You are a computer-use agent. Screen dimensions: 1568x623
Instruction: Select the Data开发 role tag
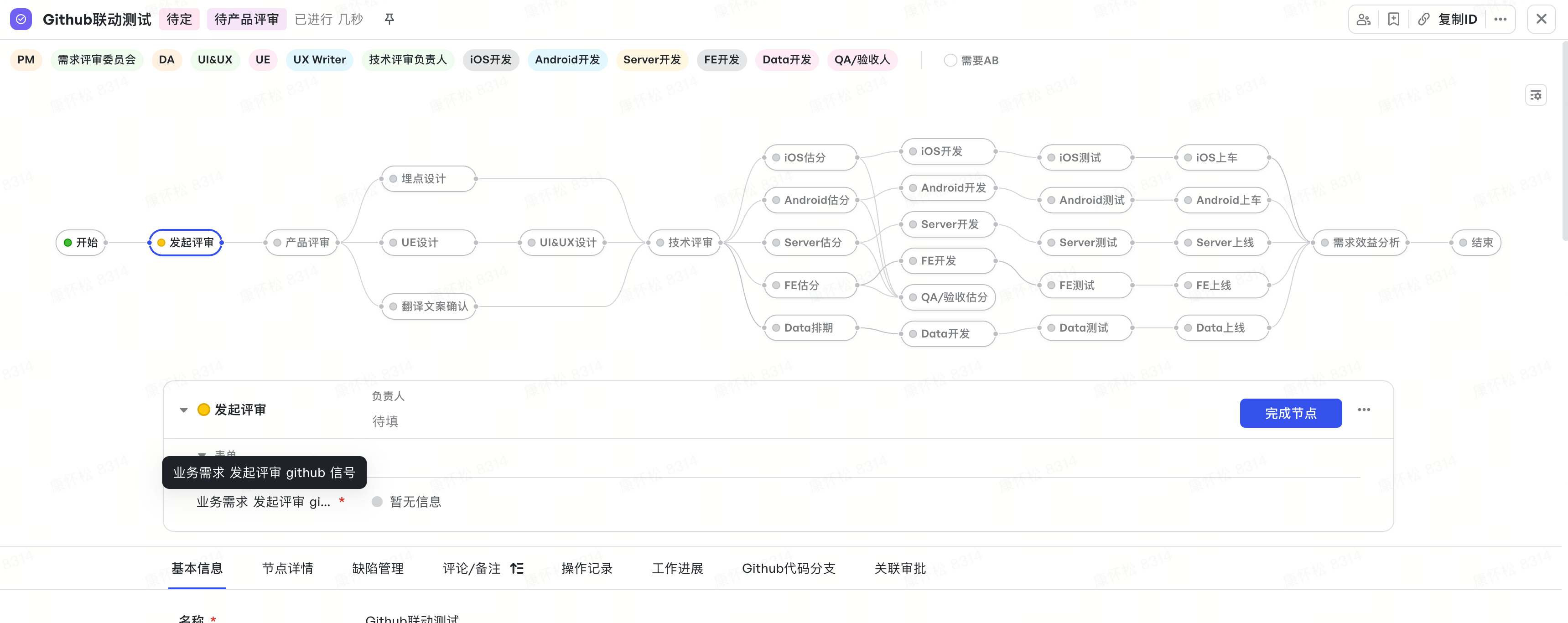[787, 60]
